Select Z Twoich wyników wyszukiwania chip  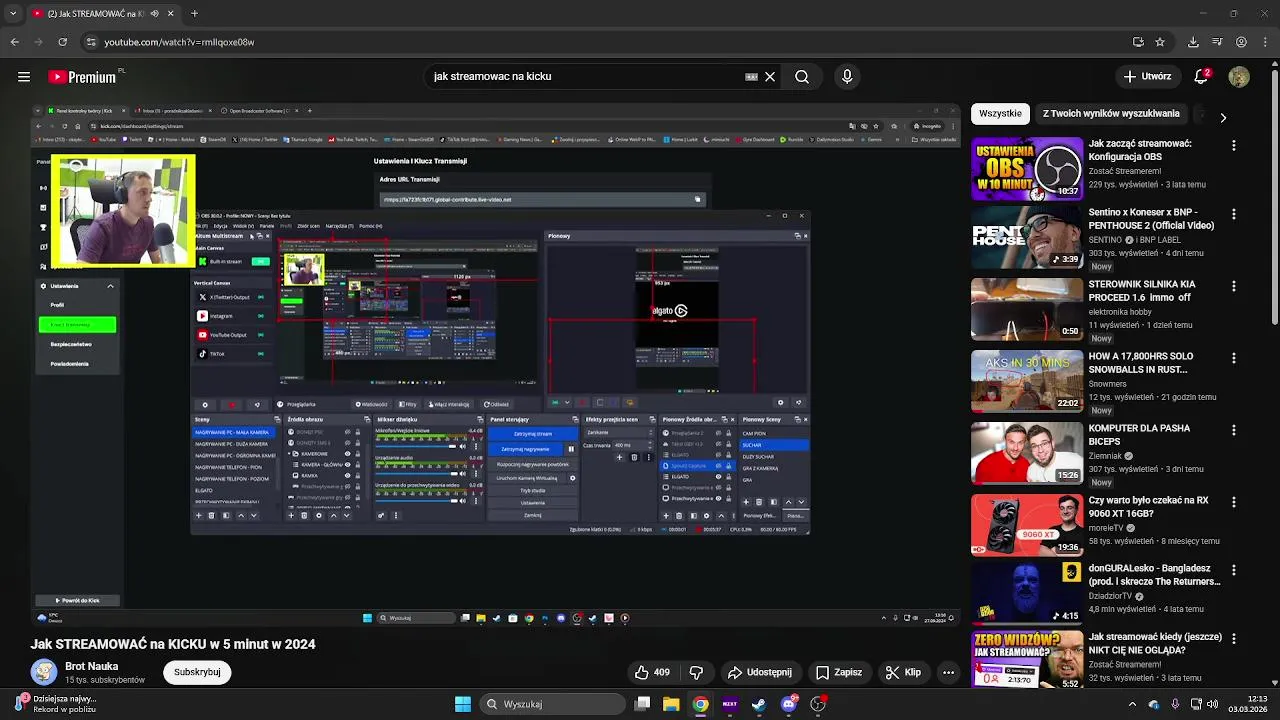click(x=1111, y=113)
